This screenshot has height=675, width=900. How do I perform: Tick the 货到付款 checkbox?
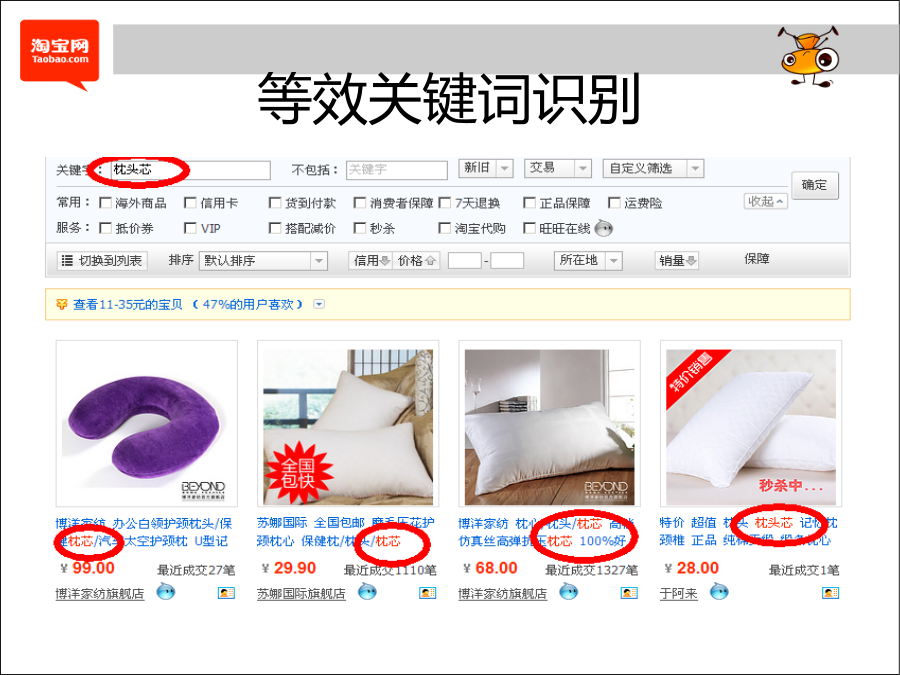[275, 203]
